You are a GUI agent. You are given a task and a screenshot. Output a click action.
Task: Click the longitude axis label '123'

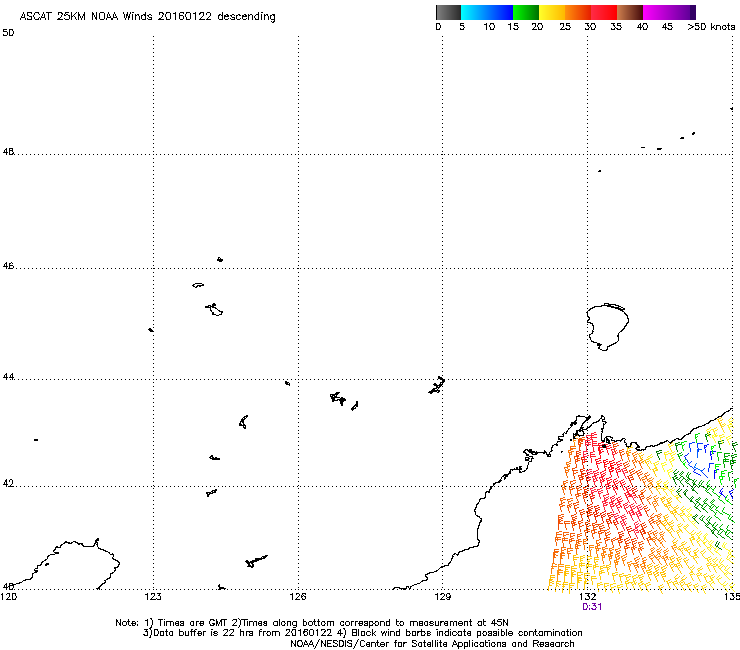[153, 597]
